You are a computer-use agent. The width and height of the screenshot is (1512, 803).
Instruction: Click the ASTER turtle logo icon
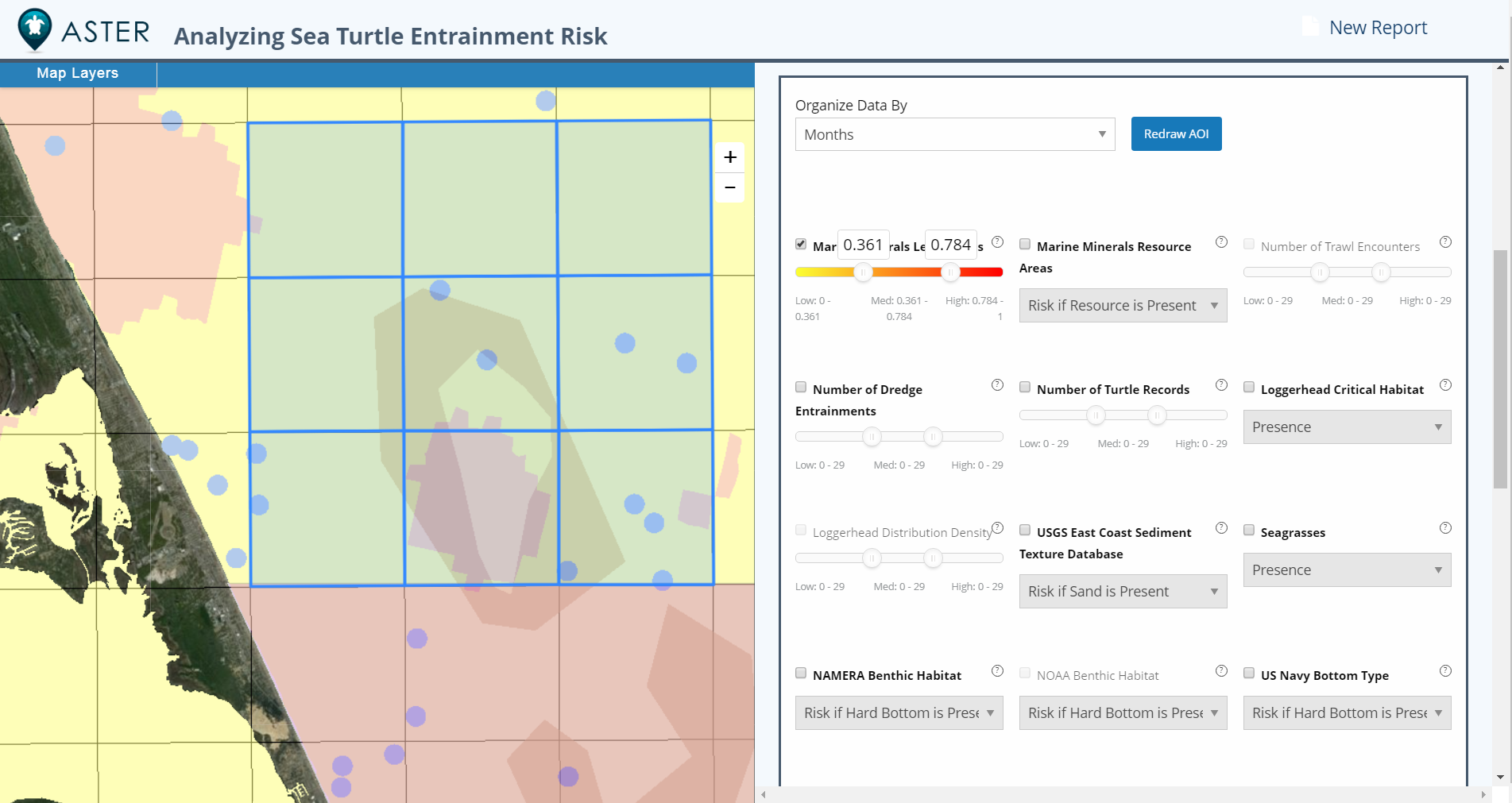pyautogui.click(x=35, y=29)
